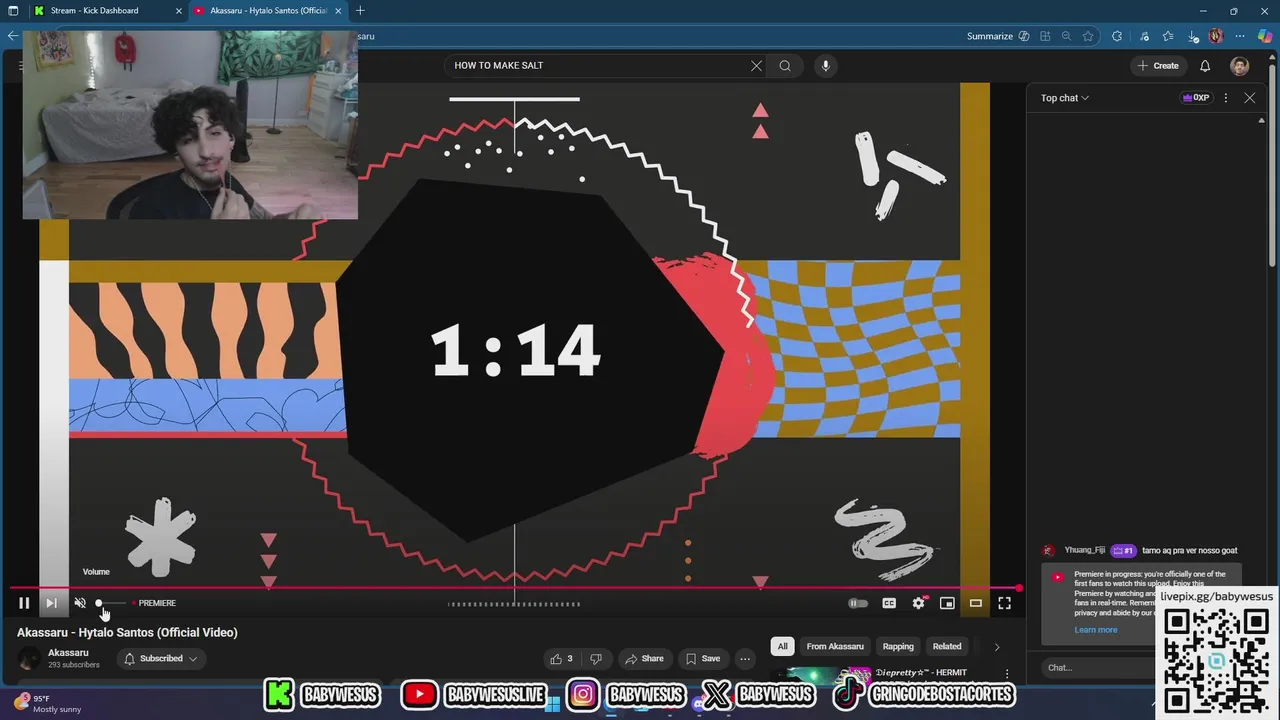Open options for the Diepretty HERMIT video
The width and height of the screenshot is (1280, 720).
click(x=1007, y=674)
